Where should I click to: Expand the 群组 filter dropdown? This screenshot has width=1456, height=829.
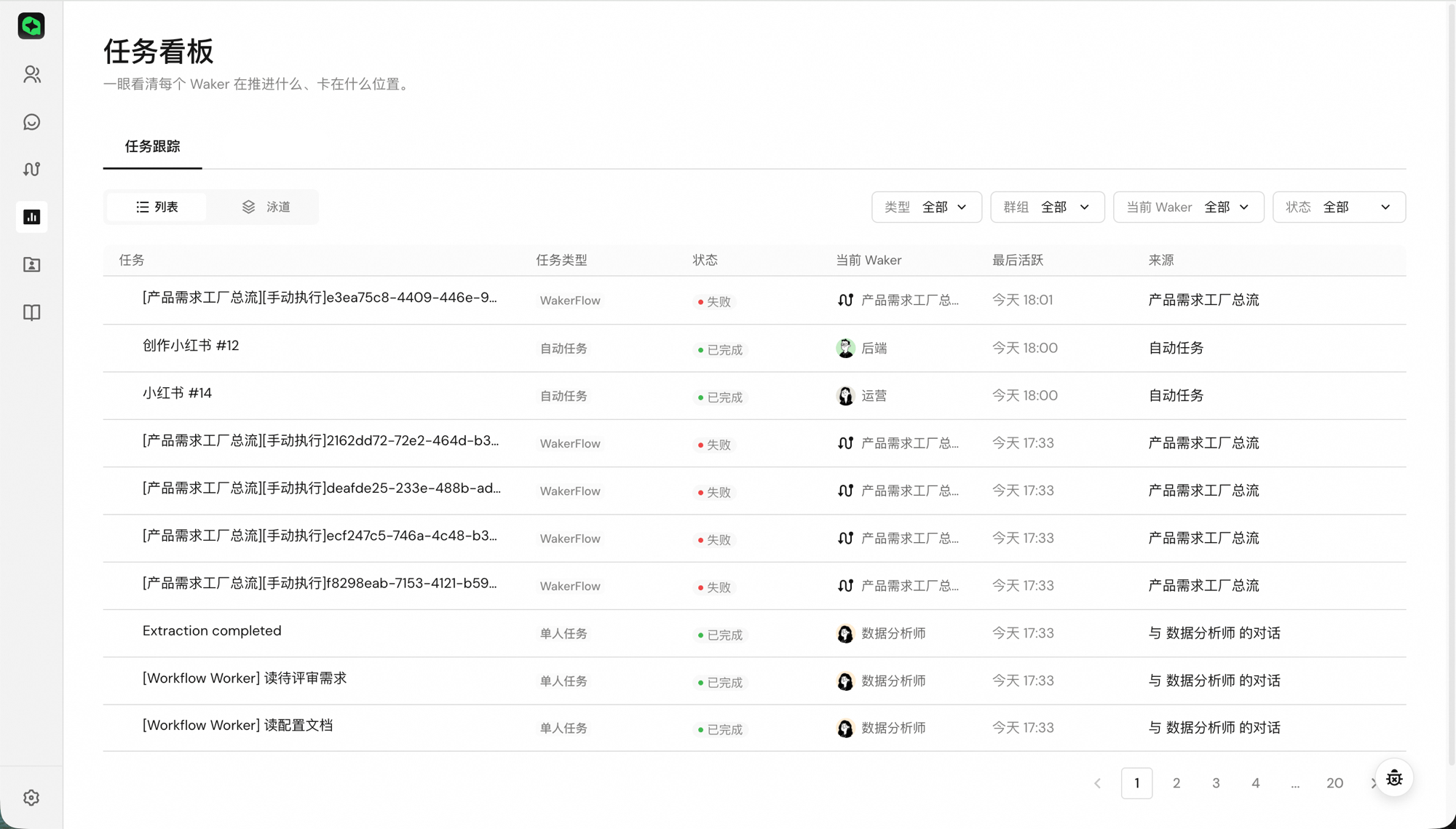pyautogui.click(x=1047, y=207)
